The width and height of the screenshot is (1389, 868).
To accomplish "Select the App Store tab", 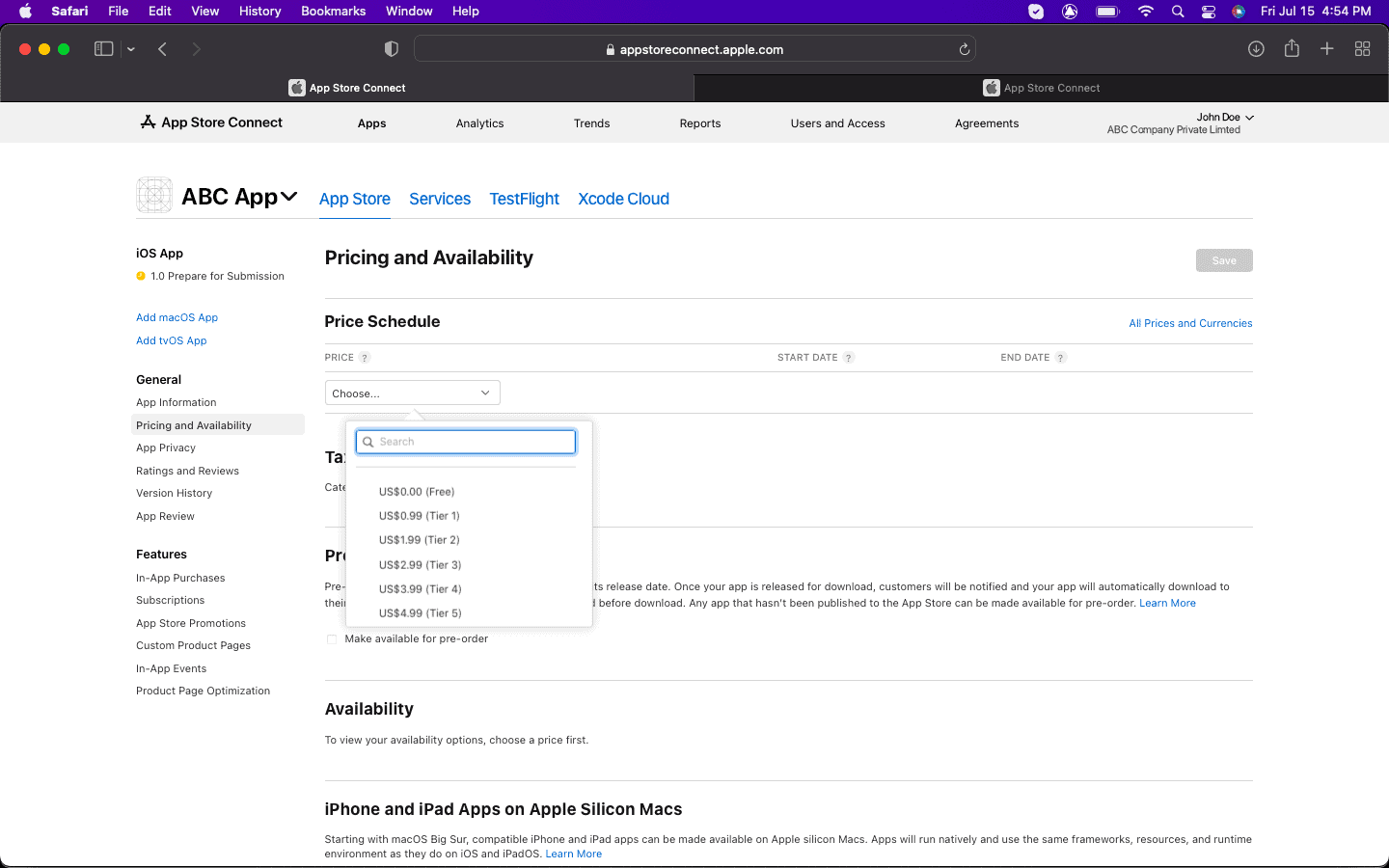I will (x=355, y=199).
